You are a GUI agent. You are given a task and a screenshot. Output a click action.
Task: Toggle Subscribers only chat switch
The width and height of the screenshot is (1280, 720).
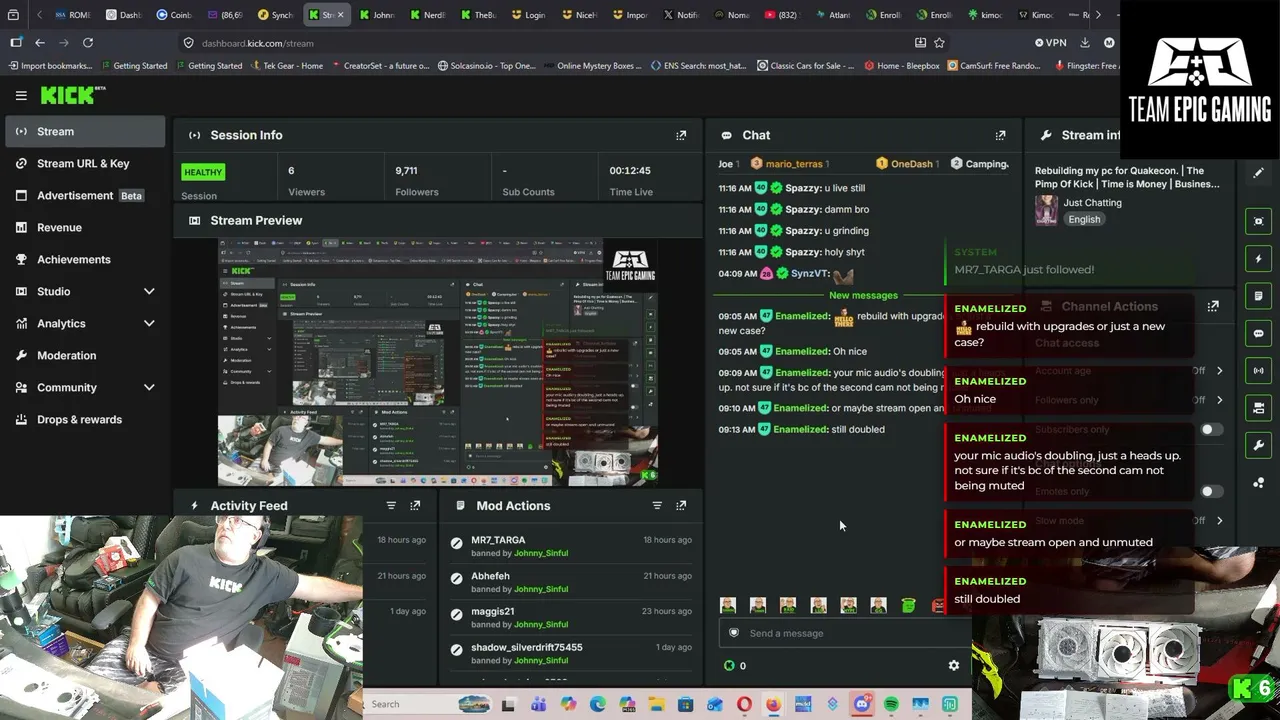pyautogui.click(x=1211, y=430)
